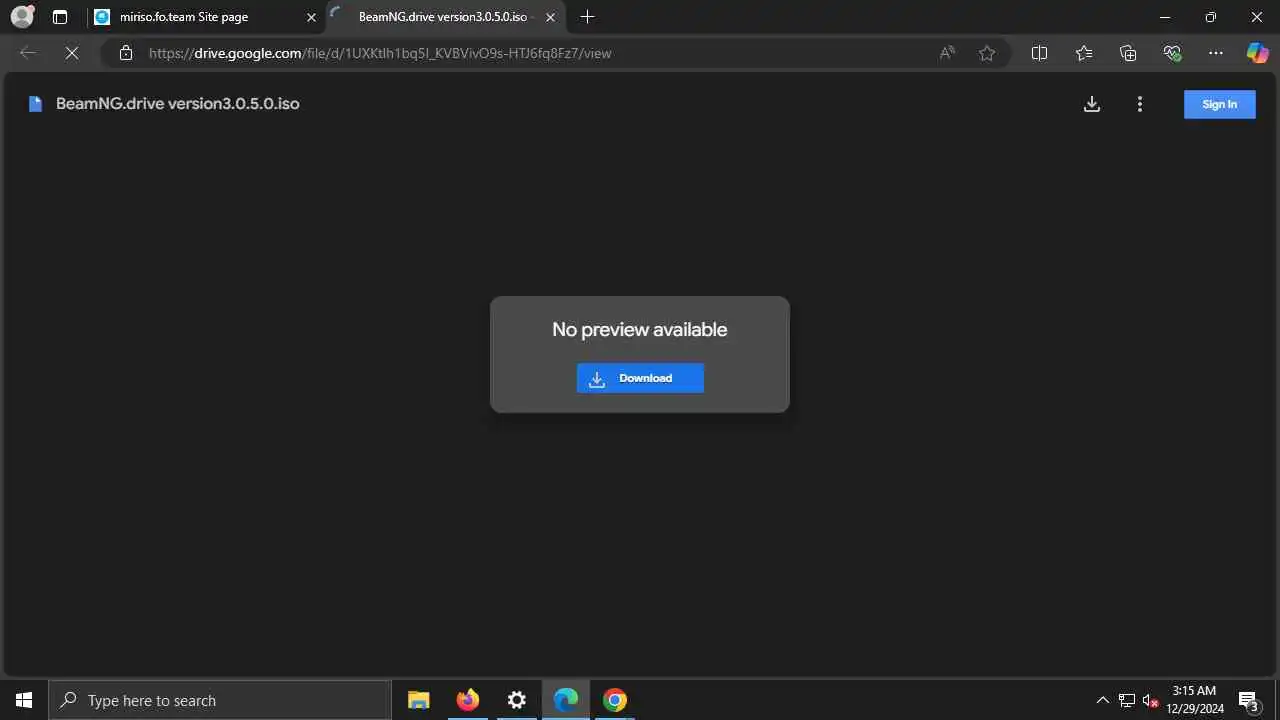Close the miriso.fo.team Site page tab

(311, 17)
